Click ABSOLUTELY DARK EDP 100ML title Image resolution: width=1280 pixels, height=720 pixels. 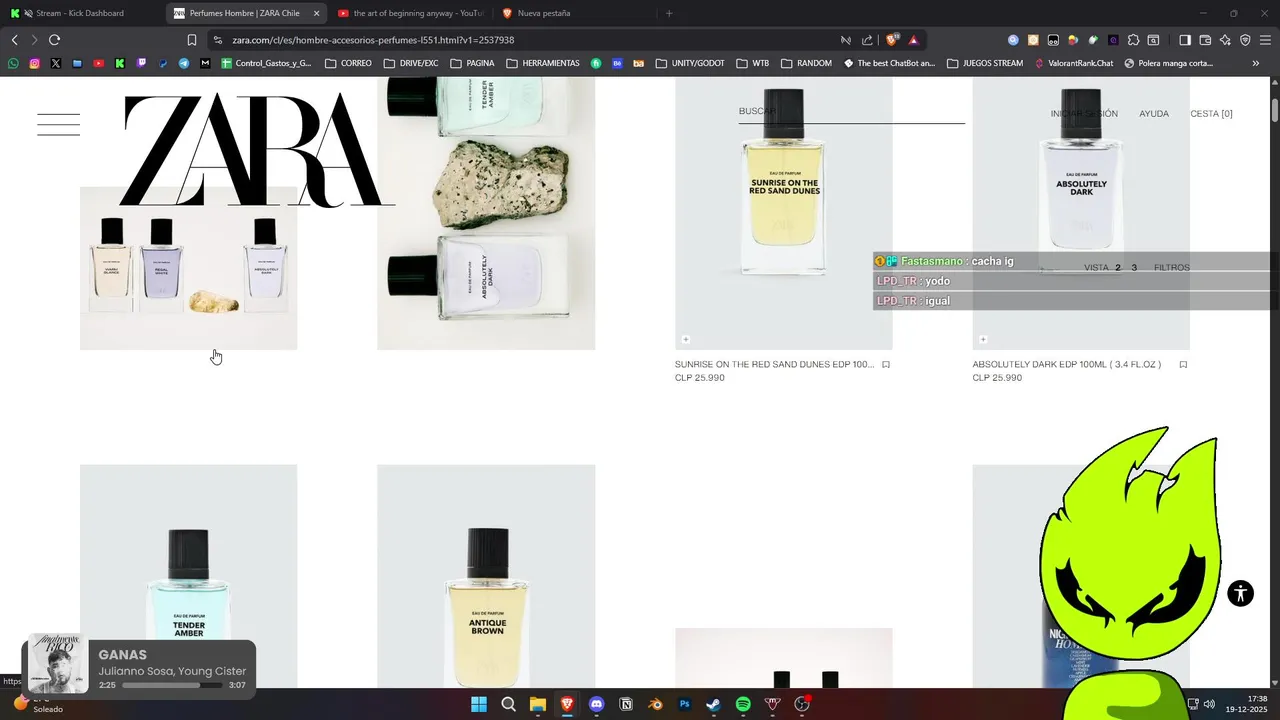(x=1066, y=365)
